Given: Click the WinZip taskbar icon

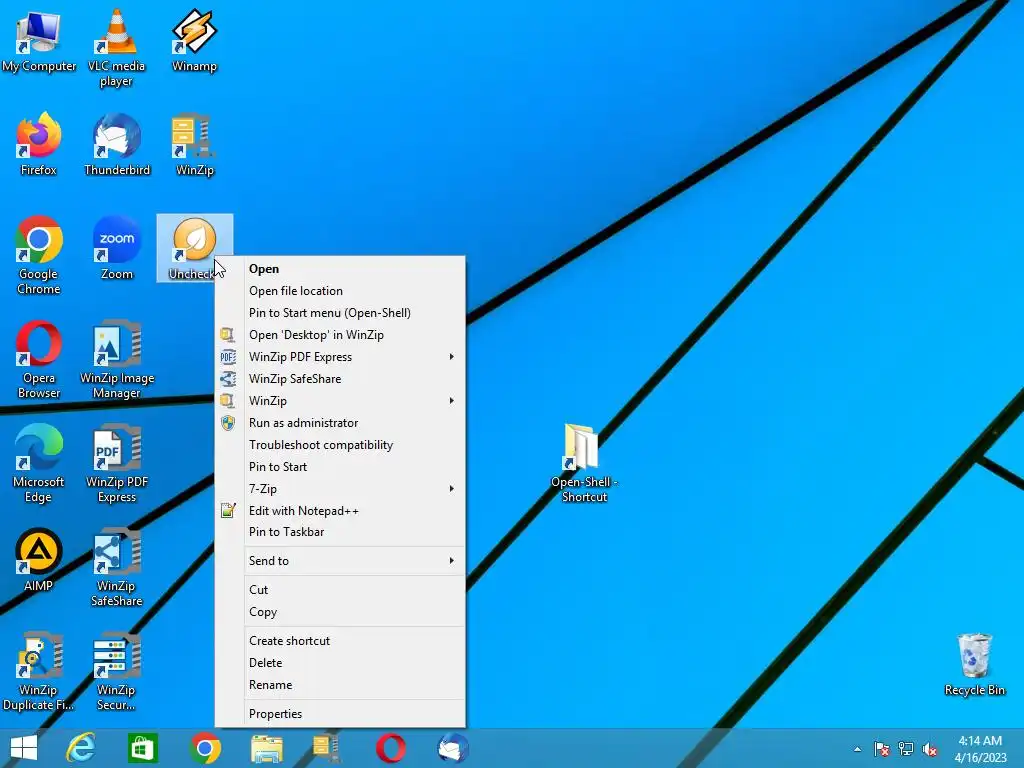Looking at the screenshot, I should coord(327,748).
